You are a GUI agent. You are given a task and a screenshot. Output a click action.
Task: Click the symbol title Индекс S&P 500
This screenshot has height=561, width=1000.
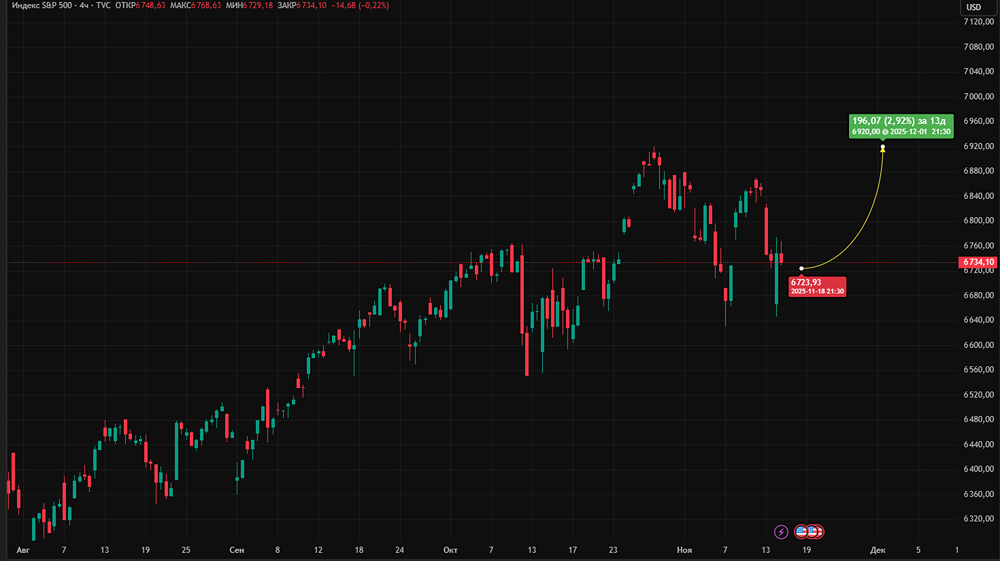click(x=41, y=5)
